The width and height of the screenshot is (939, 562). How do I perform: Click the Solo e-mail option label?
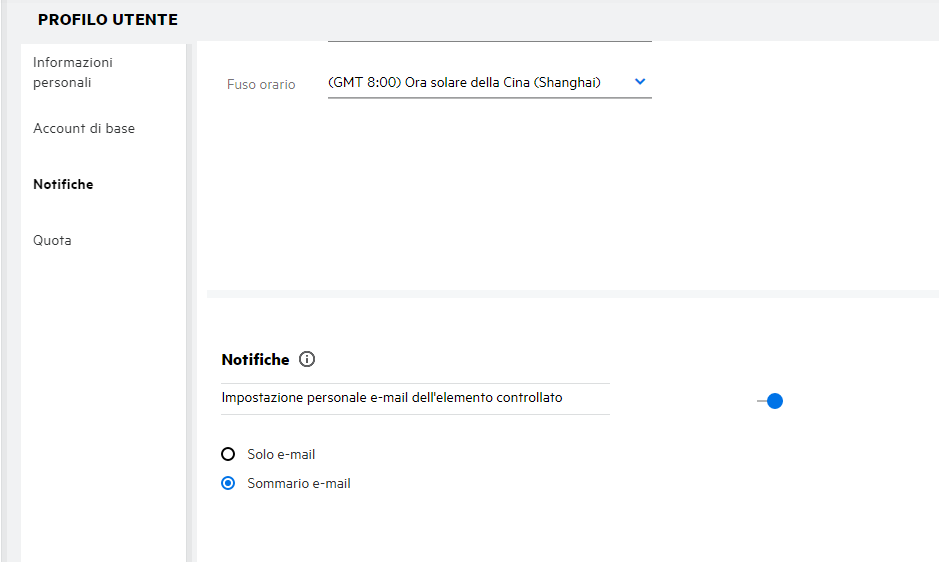281,455
